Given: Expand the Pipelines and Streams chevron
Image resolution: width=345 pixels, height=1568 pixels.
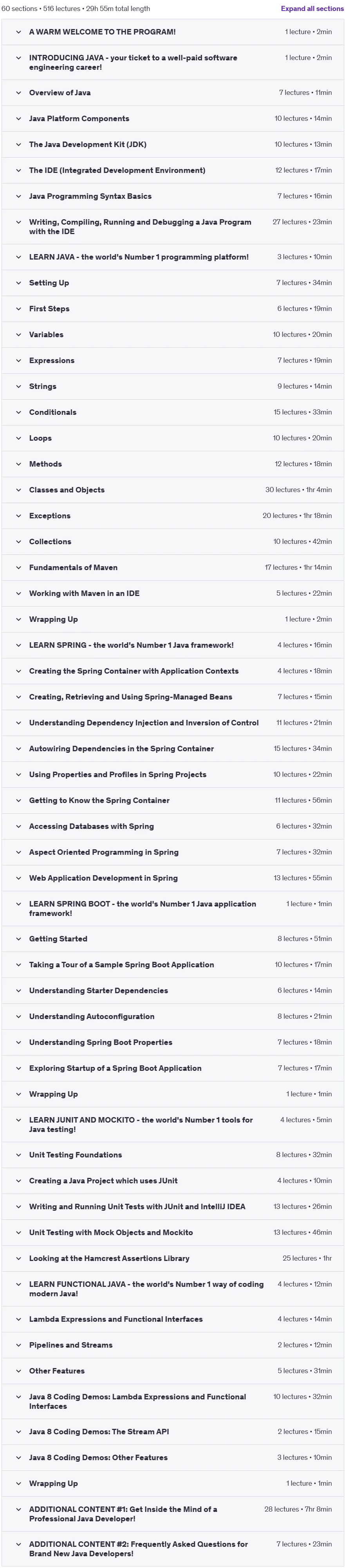Looking at the screenshot, I should [x=18, y=1345].
